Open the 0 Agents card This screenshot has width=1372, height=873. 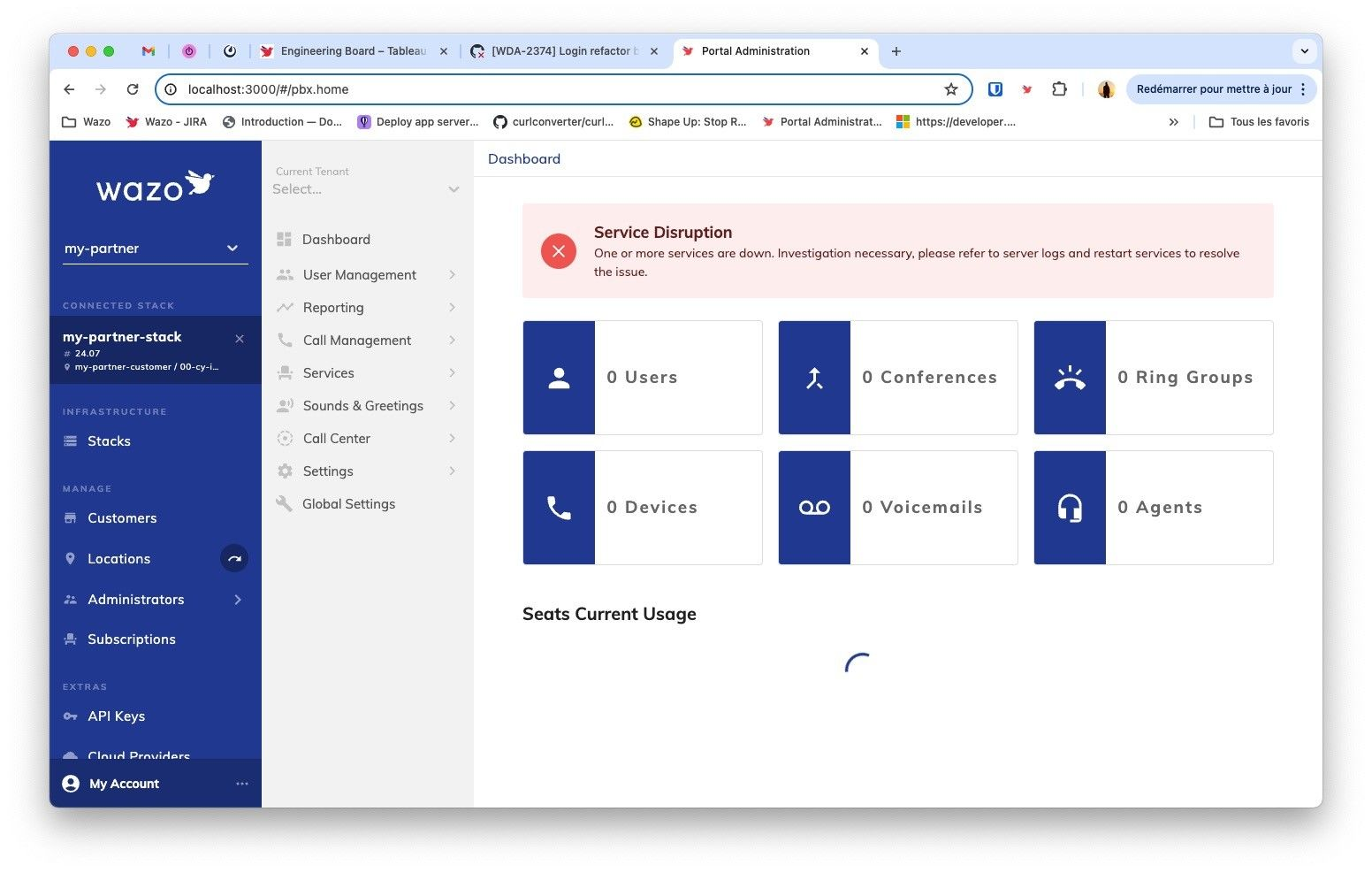pyautogui.click(x=1154, y=508)
